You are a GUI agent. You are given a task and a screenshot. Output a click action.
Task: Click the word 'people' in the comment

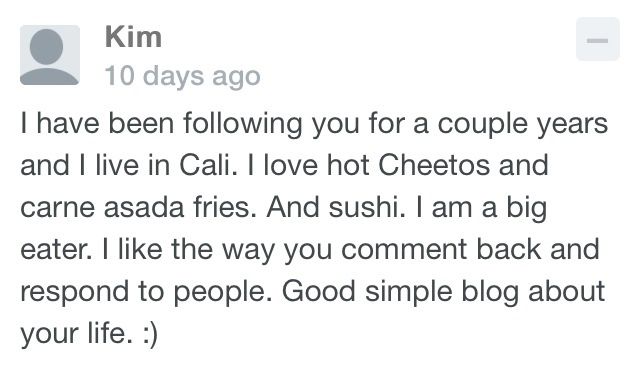pyautogui.click(x=219, y=292)
